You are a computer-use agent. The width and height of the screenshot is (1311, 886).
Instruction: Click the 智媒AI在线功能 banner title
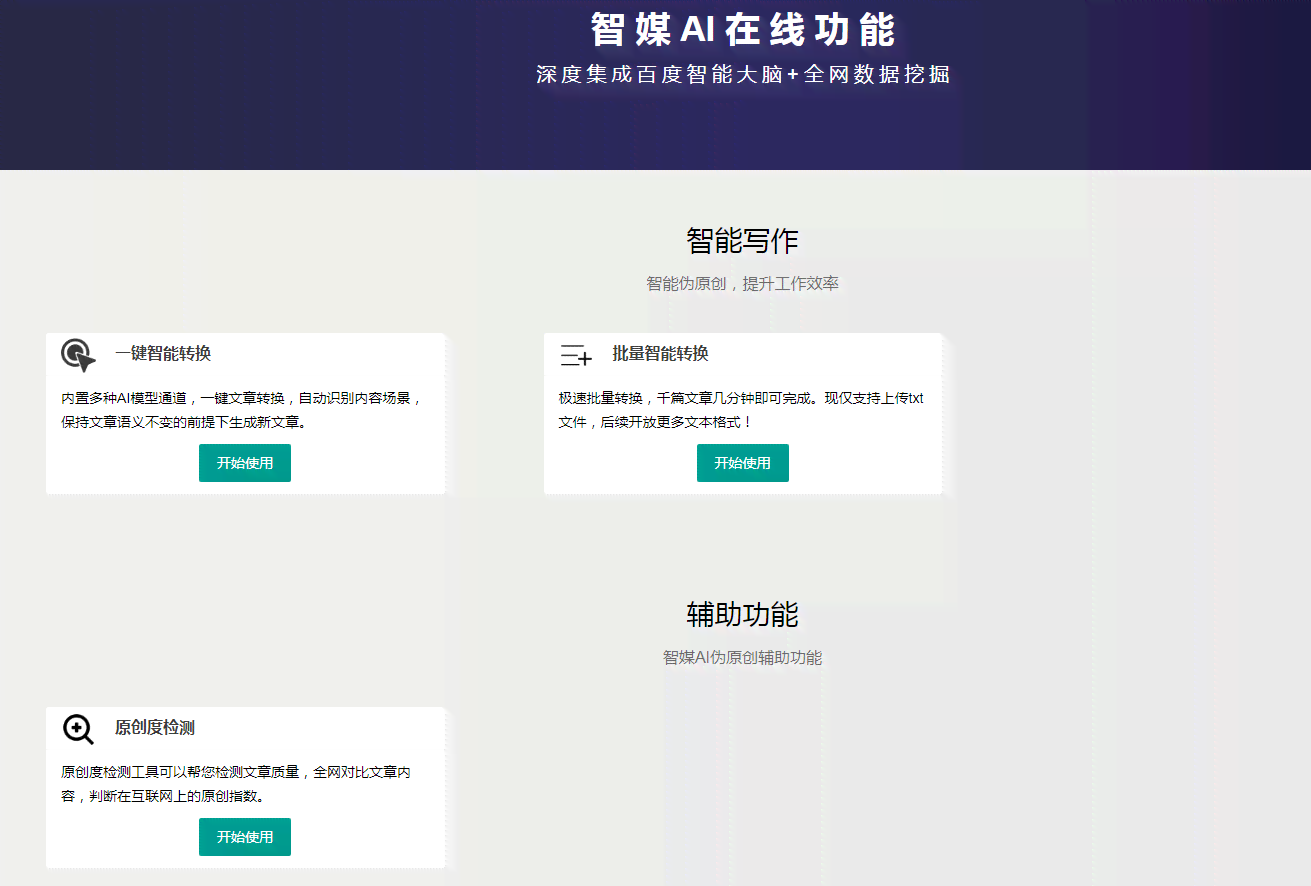tap(742, 30)
